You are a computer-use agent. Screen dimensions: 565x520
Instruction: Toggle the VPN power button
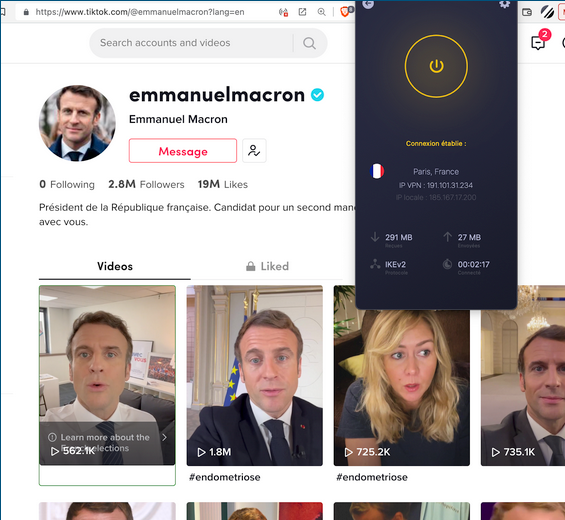click(436, 66)
